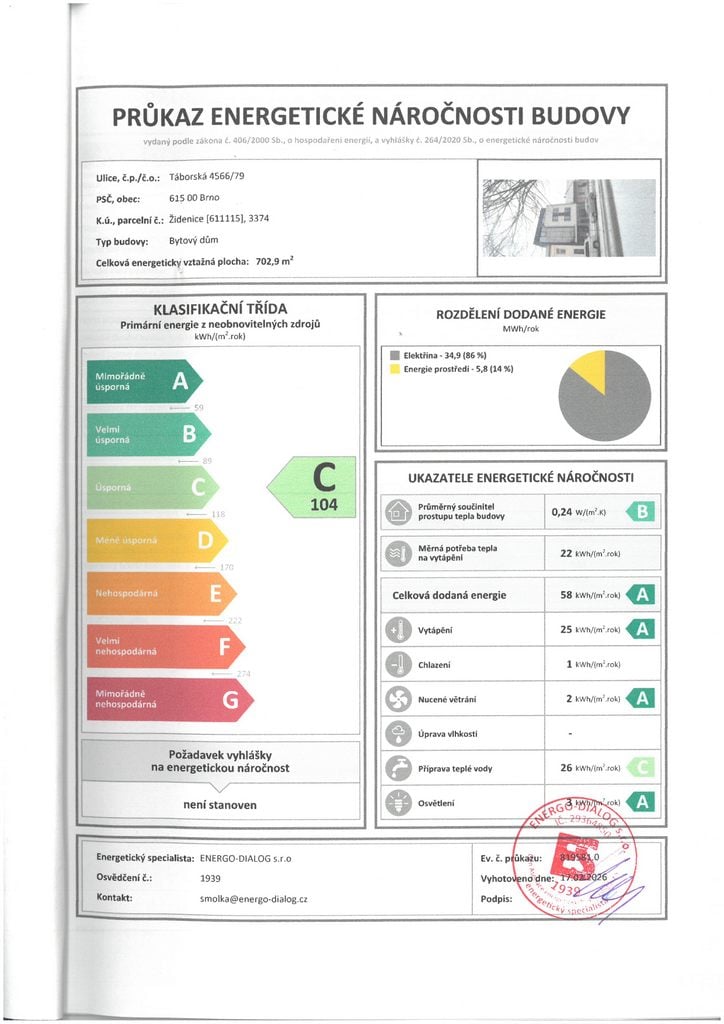Click the humidity icon beside Úprava vlhkosti

(398, 733)
